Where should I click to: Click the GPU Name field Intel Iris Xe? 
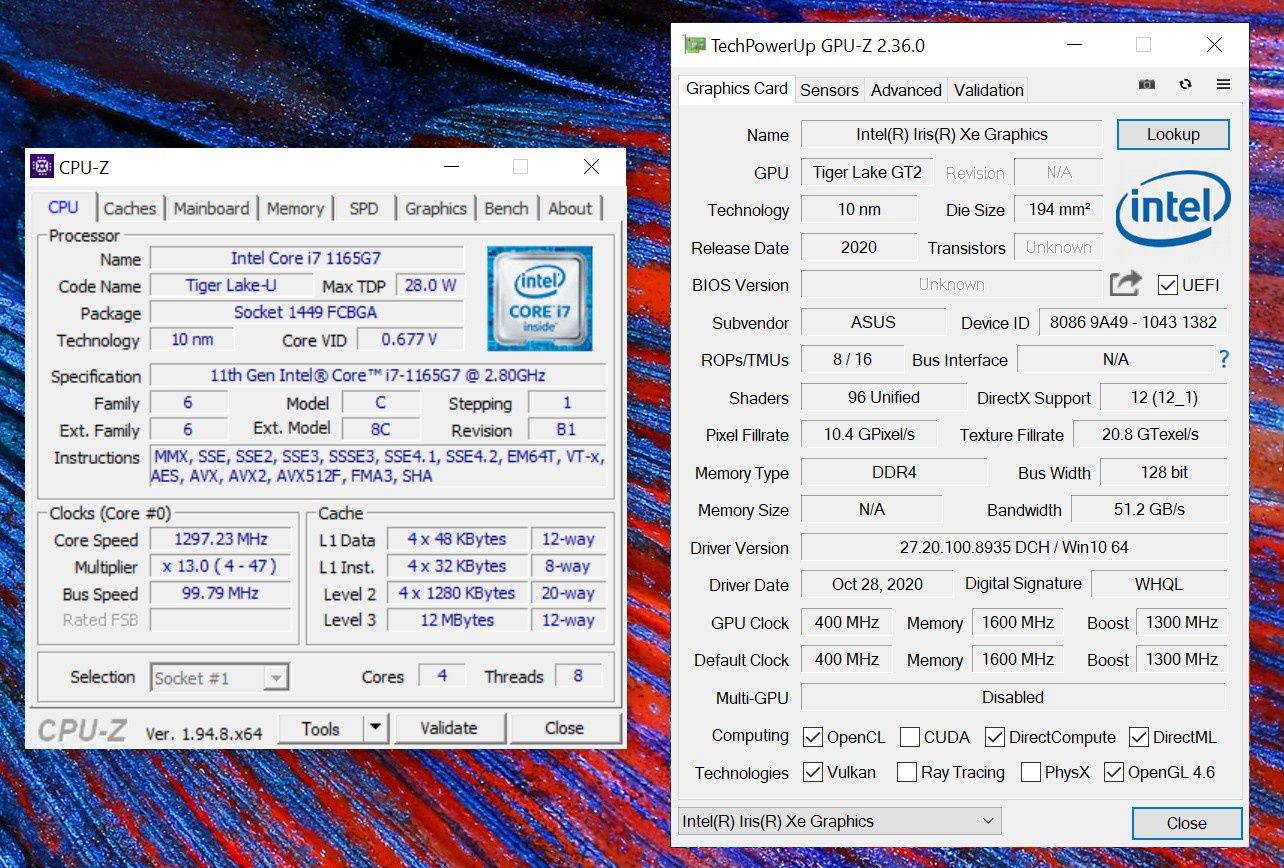(x=951, y=134)
